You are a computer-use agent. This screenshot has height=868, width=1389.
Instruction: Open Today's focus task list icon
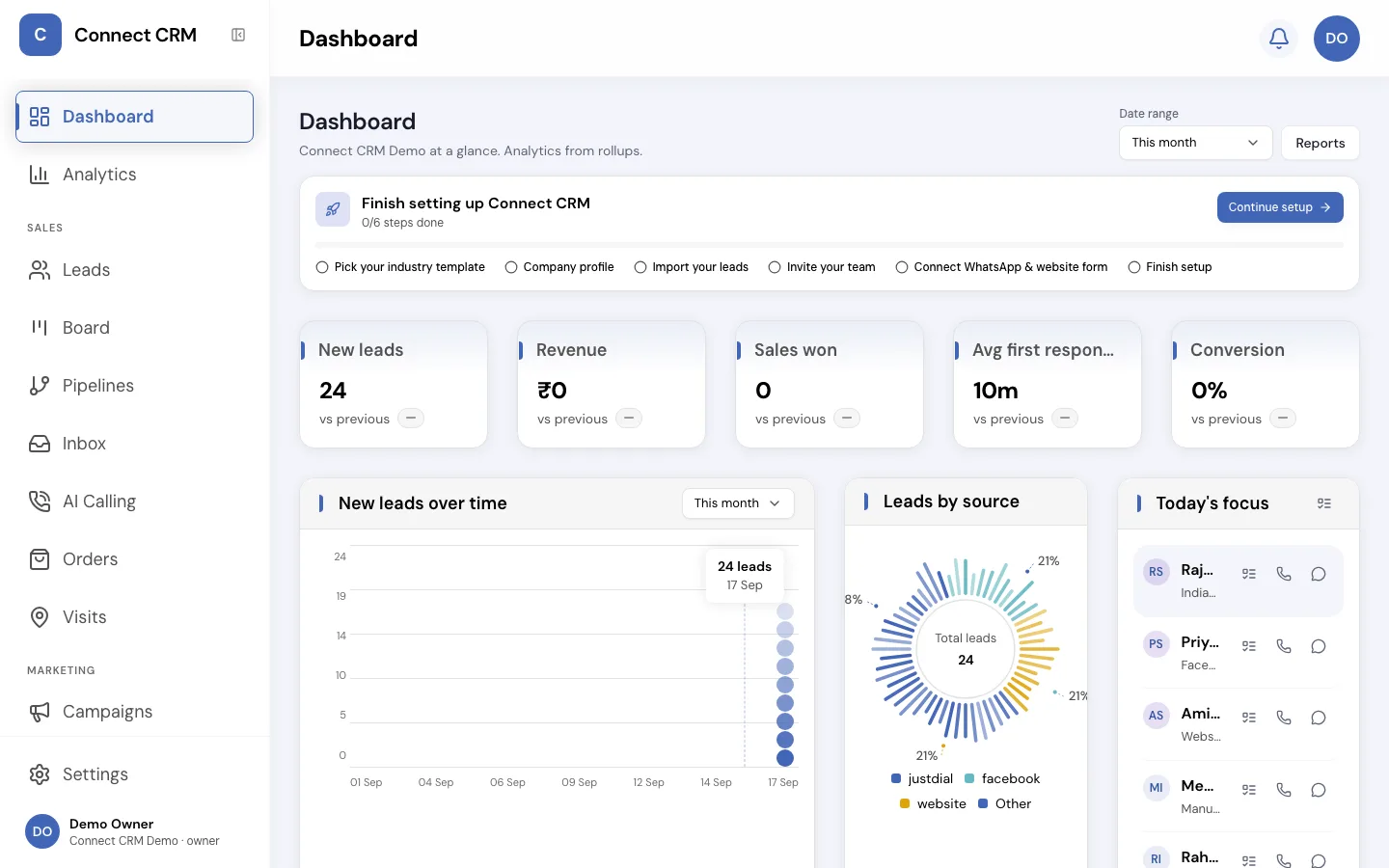click(1324, 503)
